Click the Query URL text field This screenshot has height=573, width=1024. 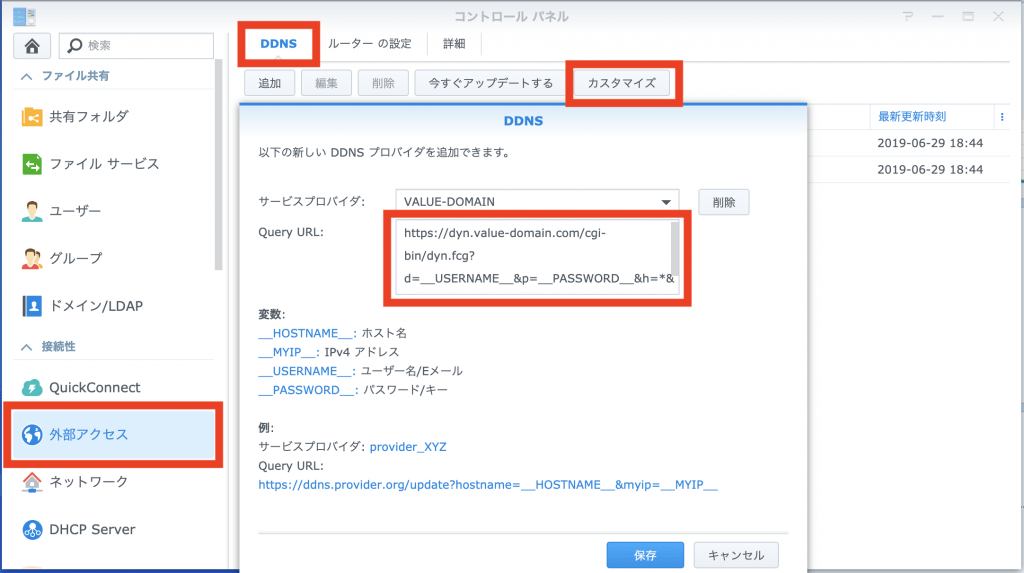pos(530,257)
